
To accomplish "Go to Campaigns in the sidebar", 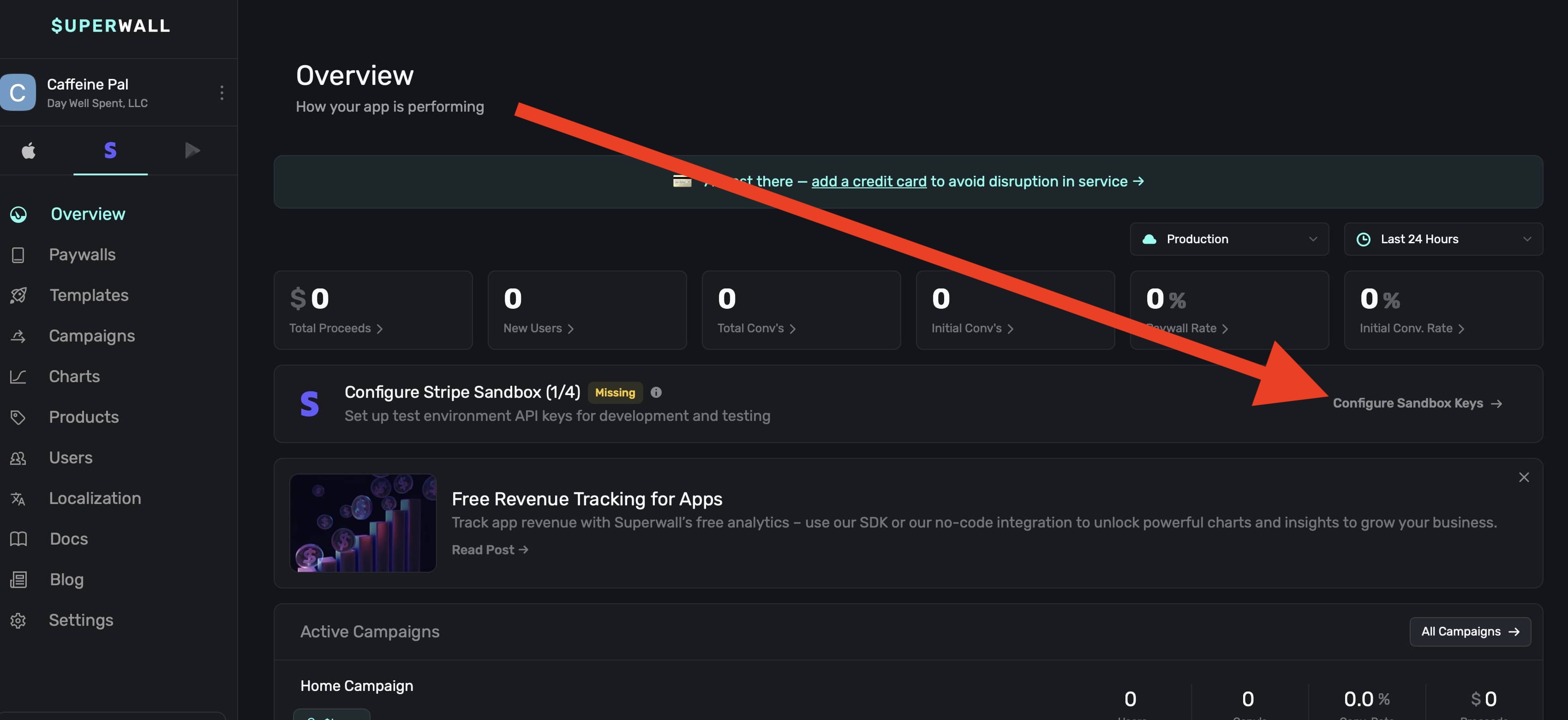I will [91, 336].
